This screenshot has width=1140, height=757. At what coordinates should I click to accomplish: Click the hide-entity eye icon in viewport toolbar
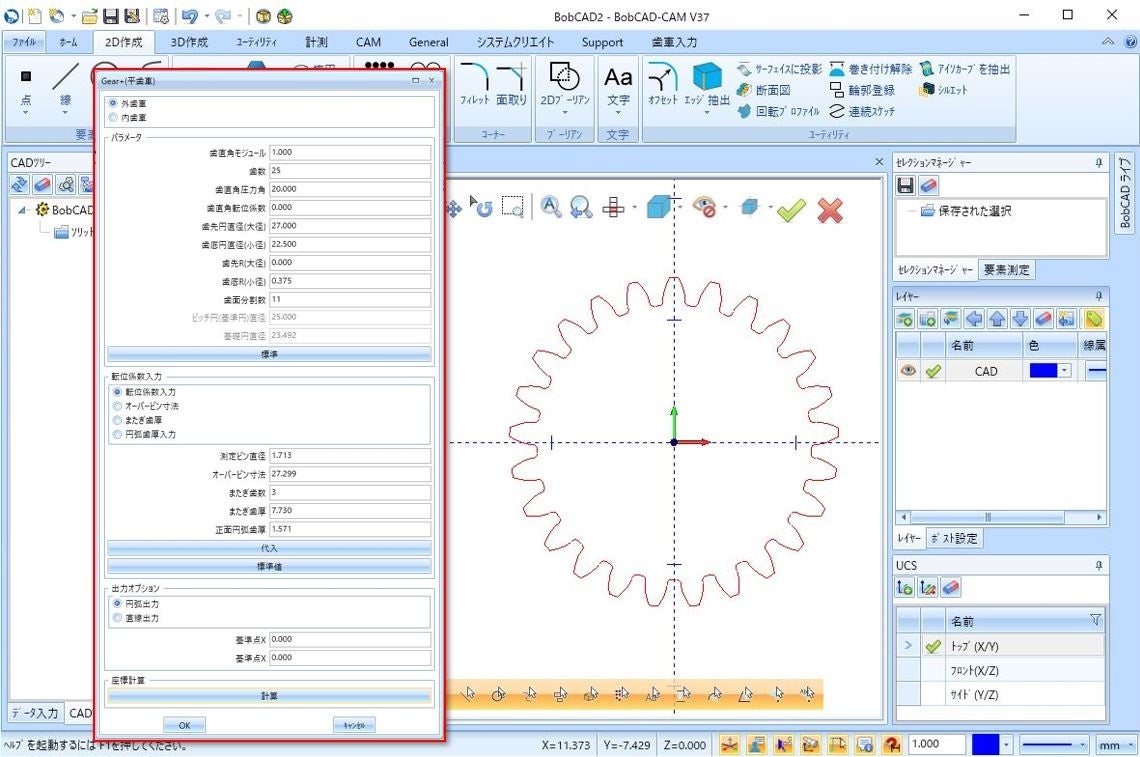[x=704, y=208]
